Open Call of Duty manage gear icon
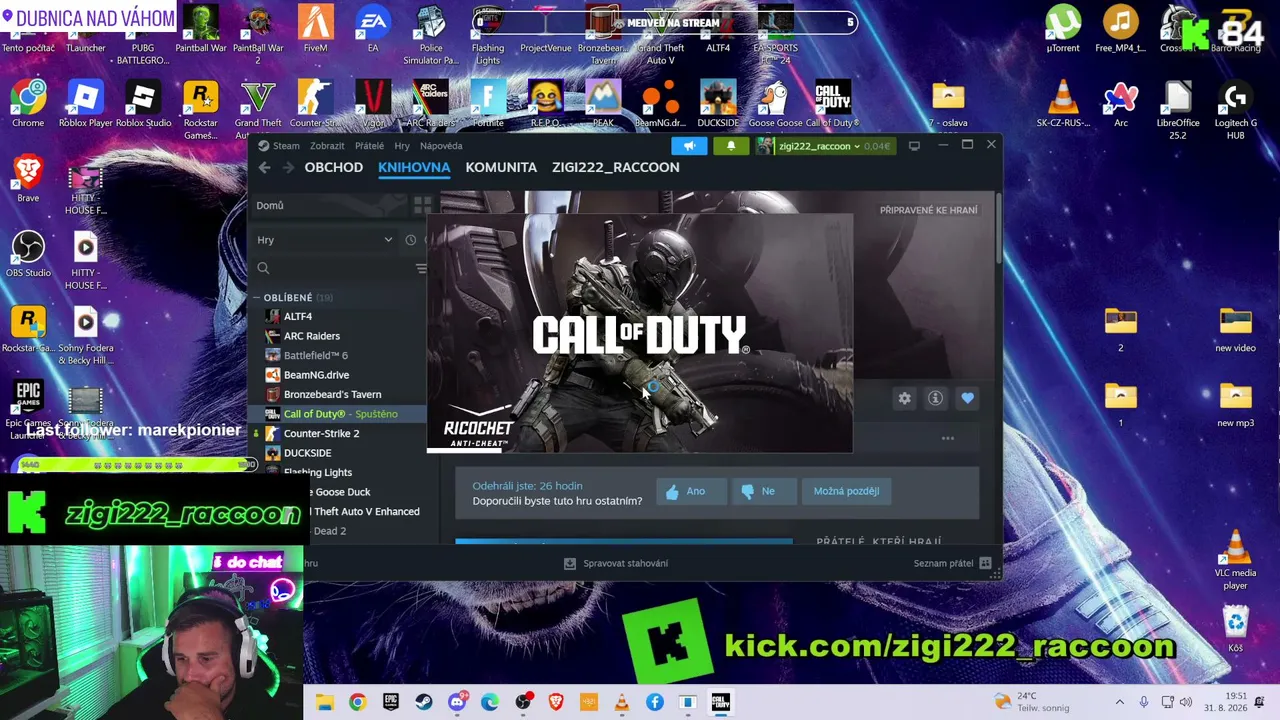This screenshot has height=720, width=1280. click(904, 398)
